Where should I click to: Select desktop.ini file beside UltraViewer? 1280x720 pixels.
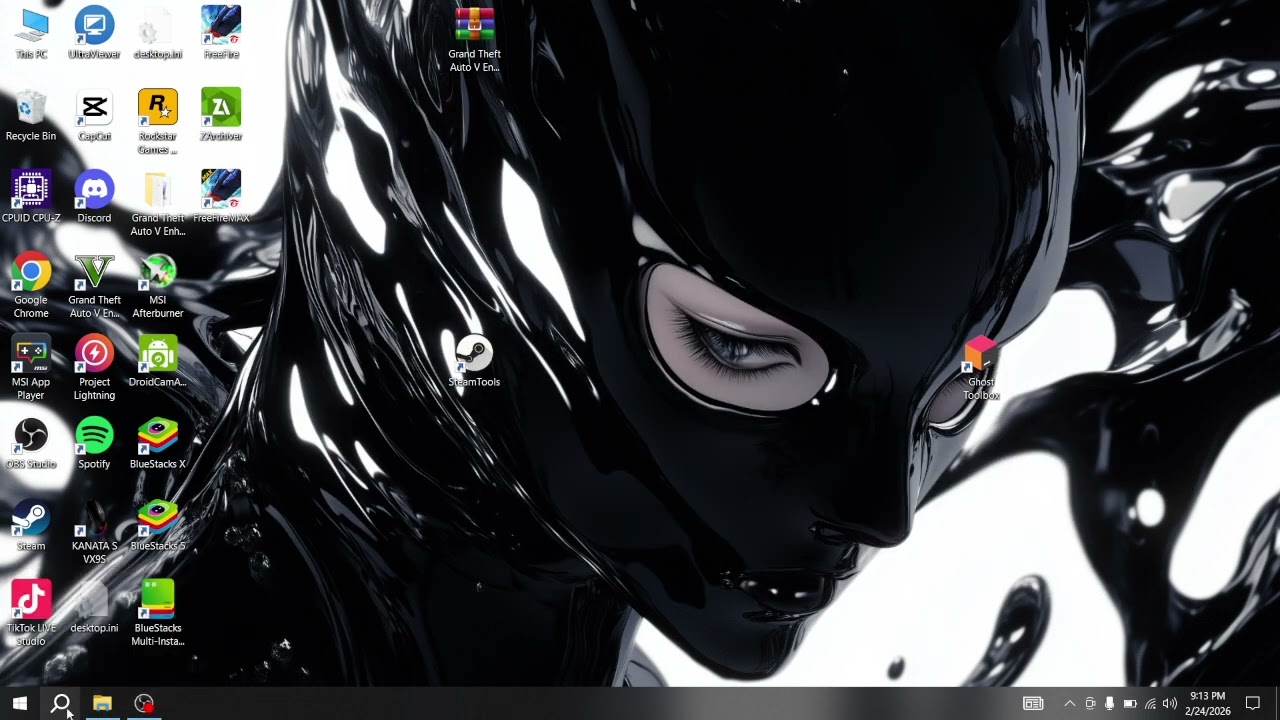click(158, 33)
